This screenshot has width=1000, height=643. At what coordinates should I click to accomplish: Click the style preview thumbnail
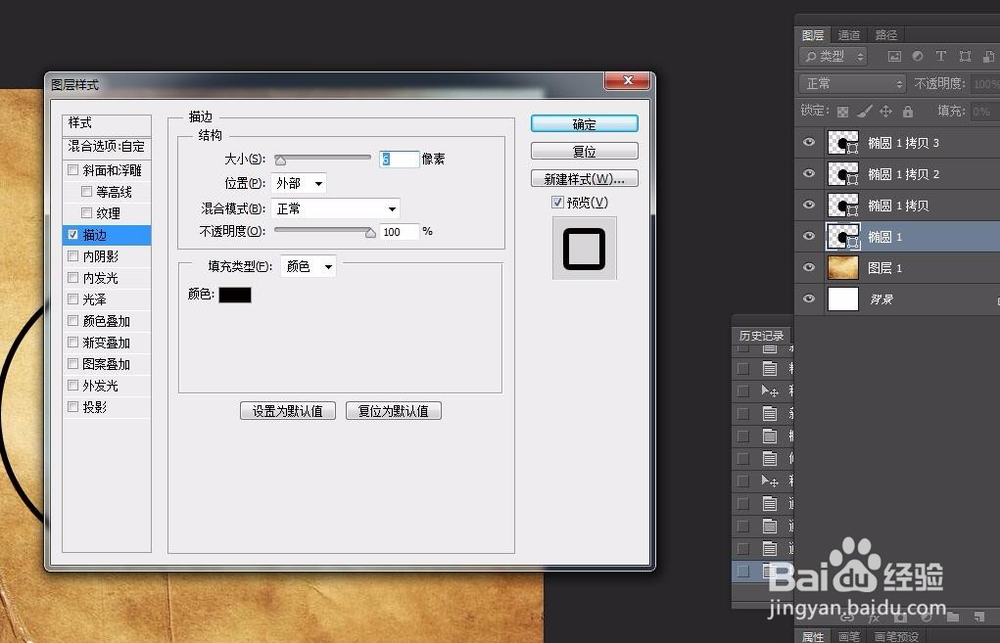584,248
